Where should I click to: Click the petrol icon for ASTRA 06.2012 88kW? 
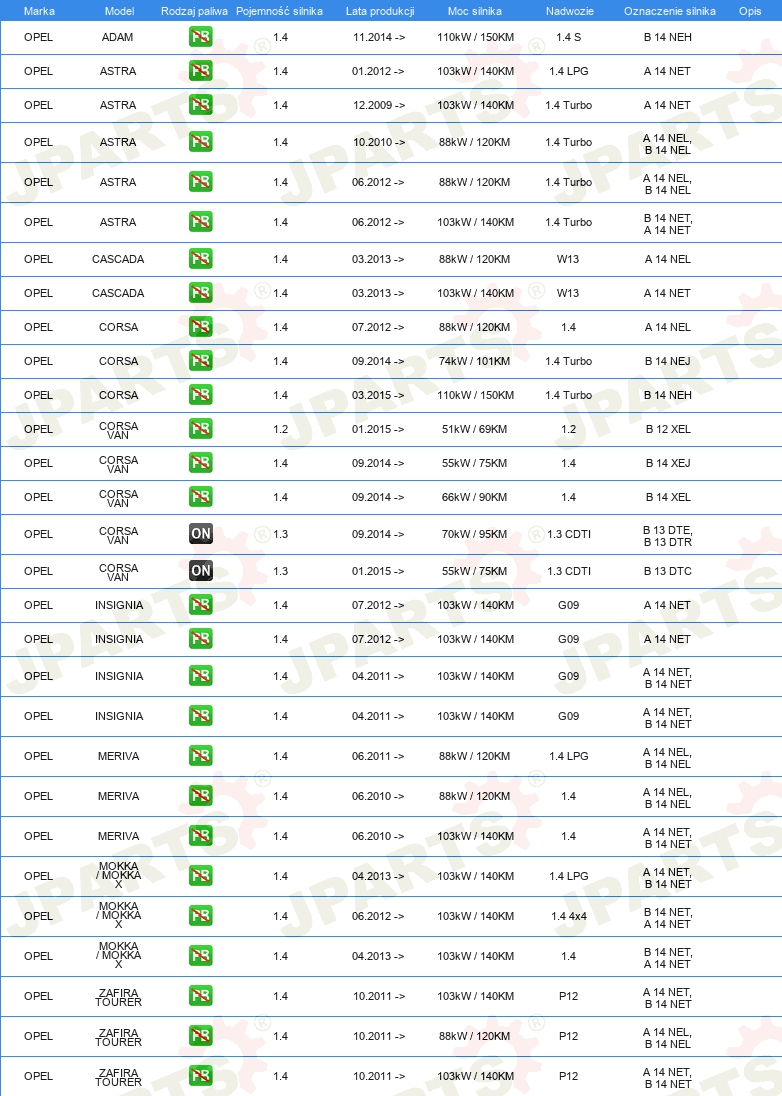[201, 182]
